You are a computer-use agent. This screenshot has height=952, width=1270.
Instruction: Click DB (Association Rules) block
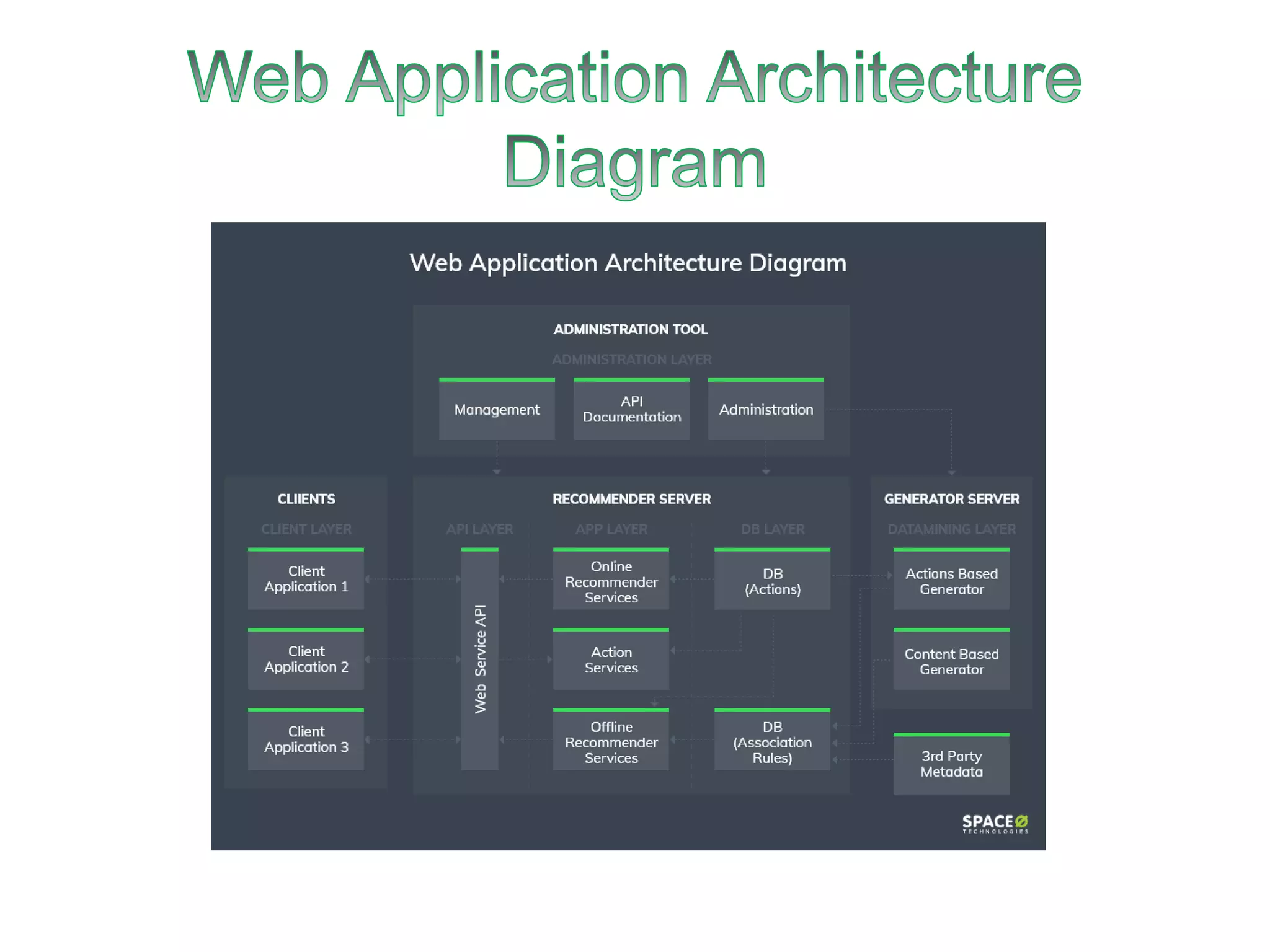tap(772, 742)
